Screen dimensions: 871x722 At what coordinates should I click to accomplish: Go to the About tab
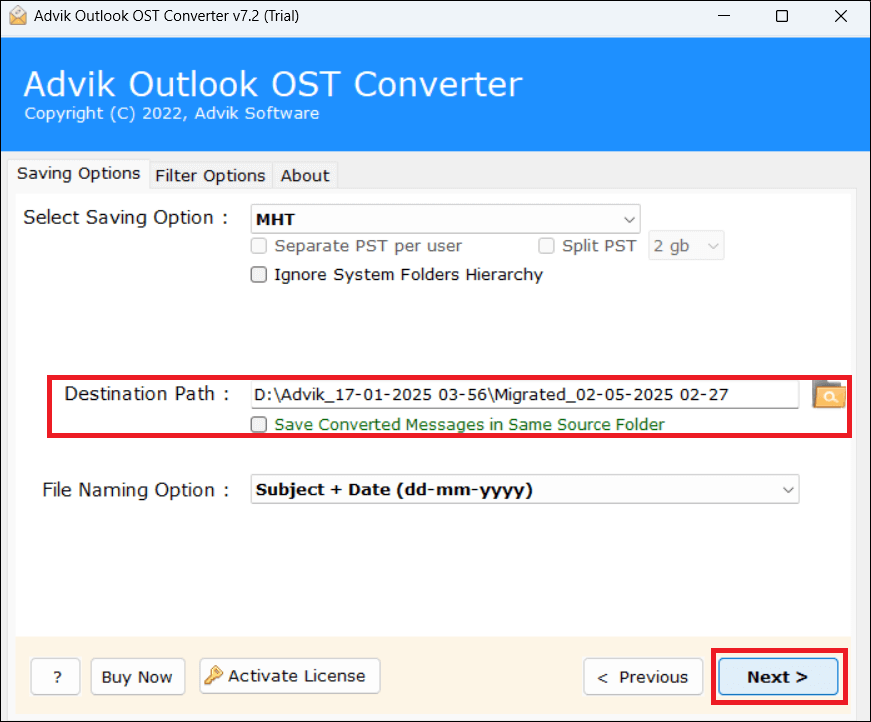tap(305, 176)
